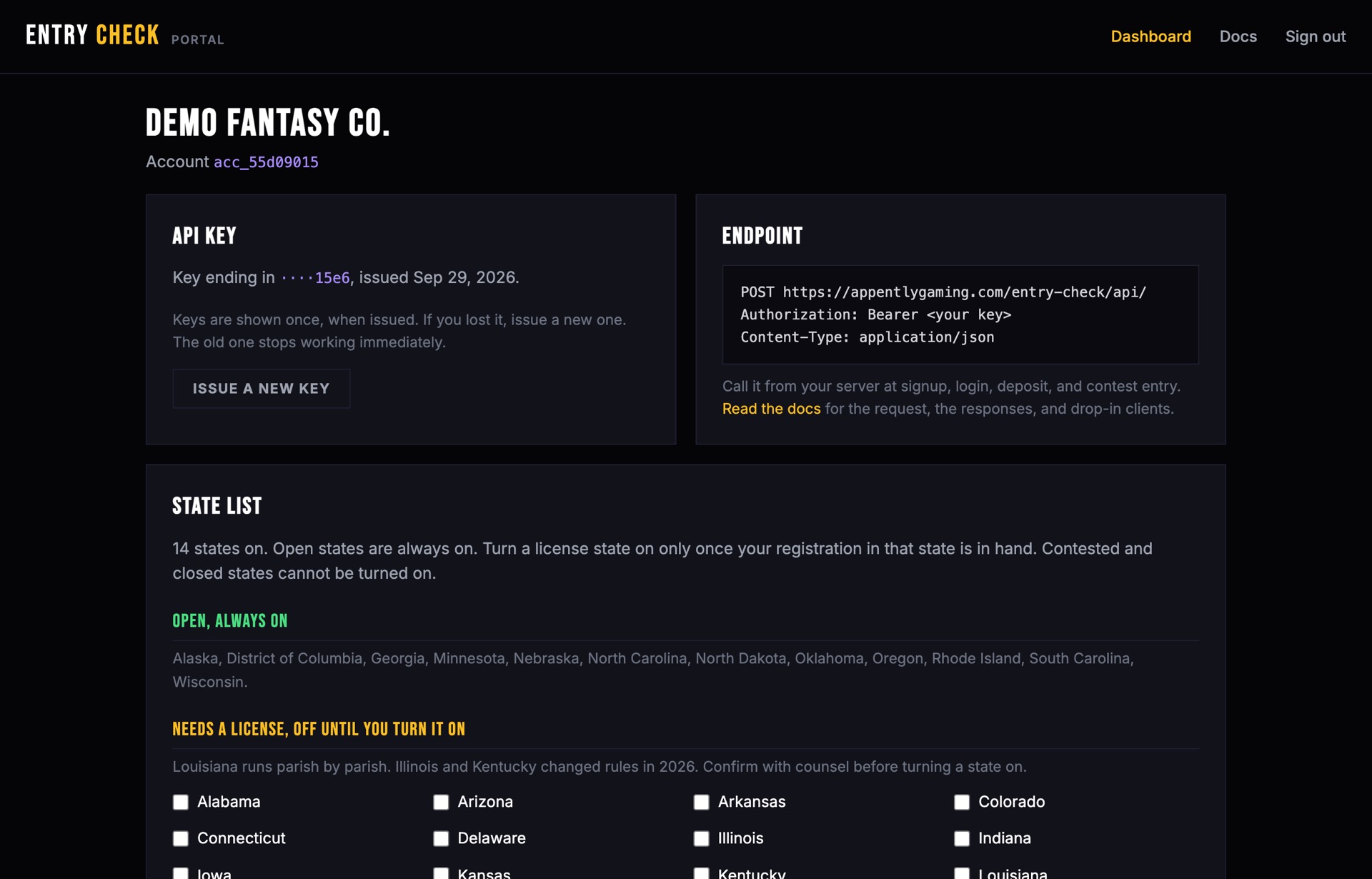Turn on Arkansas checkbox
This screenshot has height=879, width=1372.
point(702,803)
